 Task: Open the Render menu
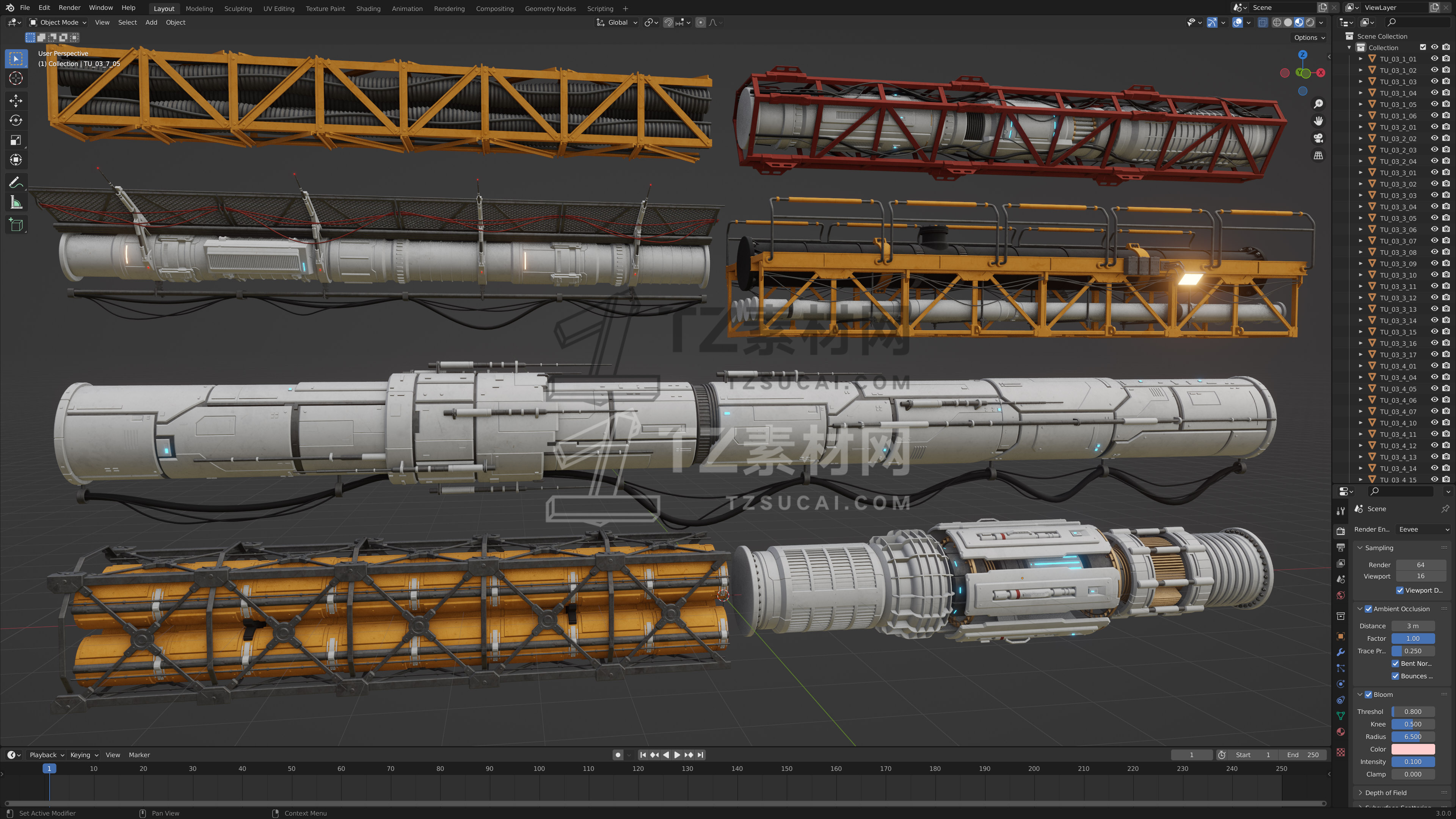point(69,8)
